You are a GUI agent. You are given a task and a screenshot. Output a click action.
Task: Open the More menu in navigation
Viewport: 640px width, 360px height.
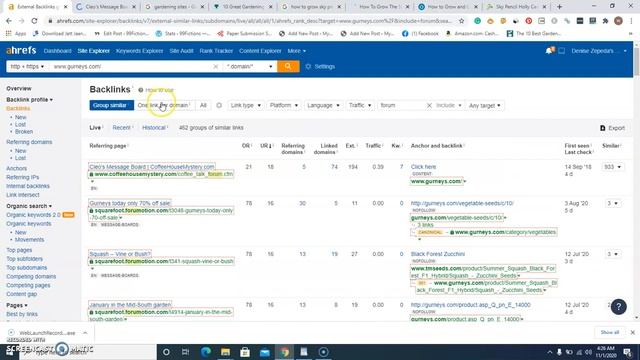coord(296,51)
